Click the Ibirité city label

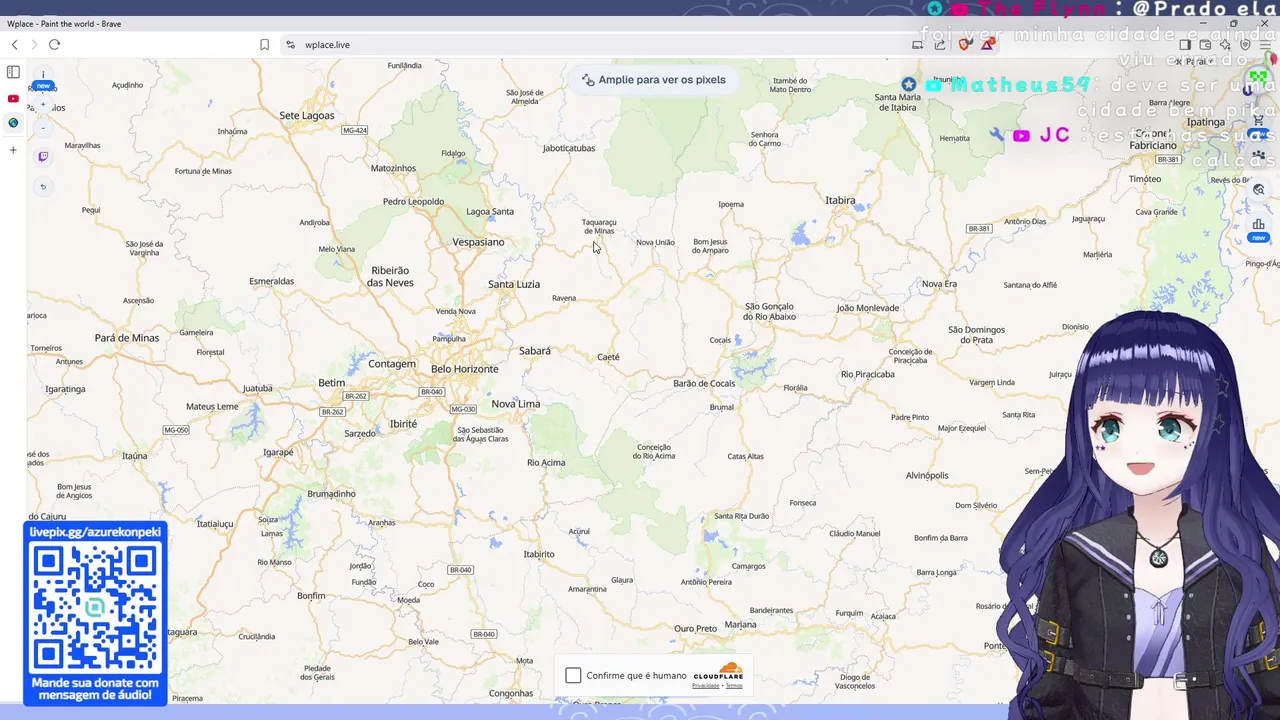tap(403, 424)
